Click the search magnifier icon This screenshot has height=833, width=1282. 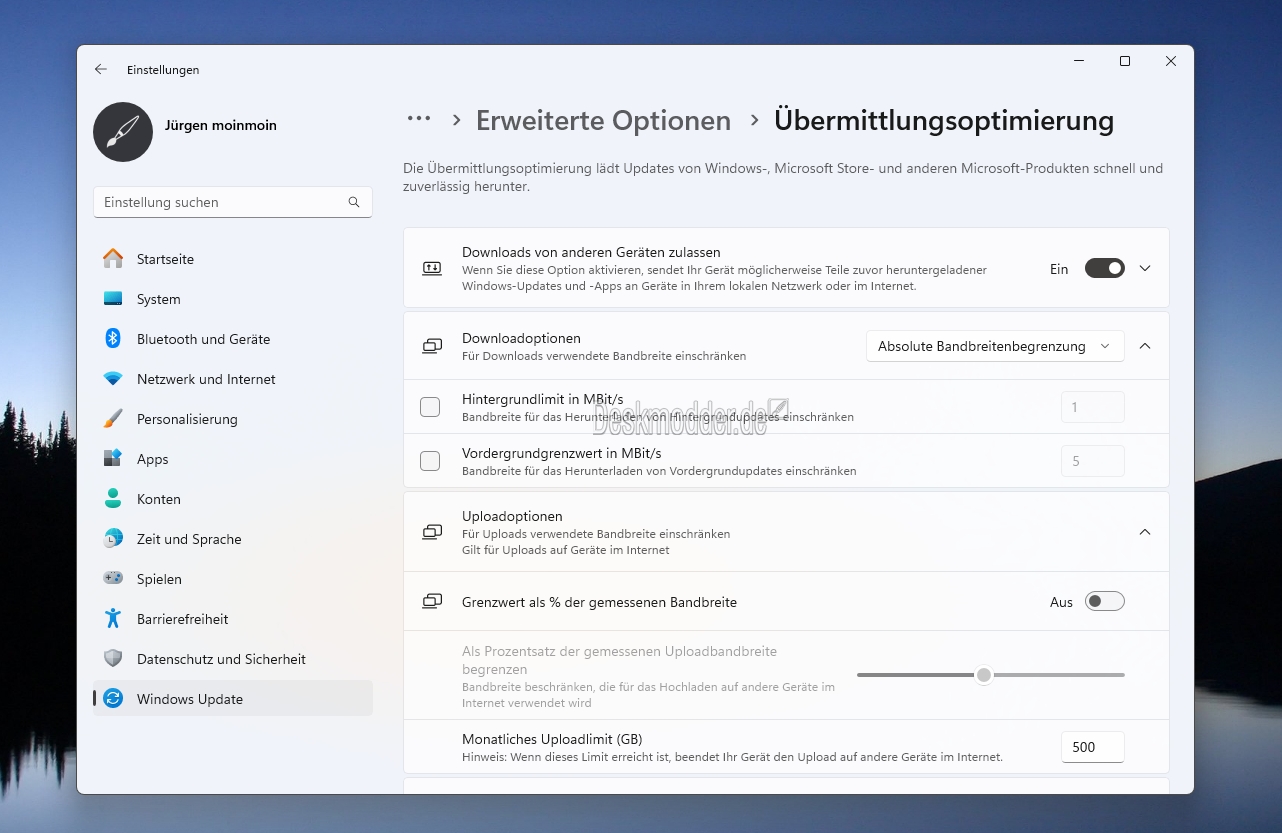354,202
